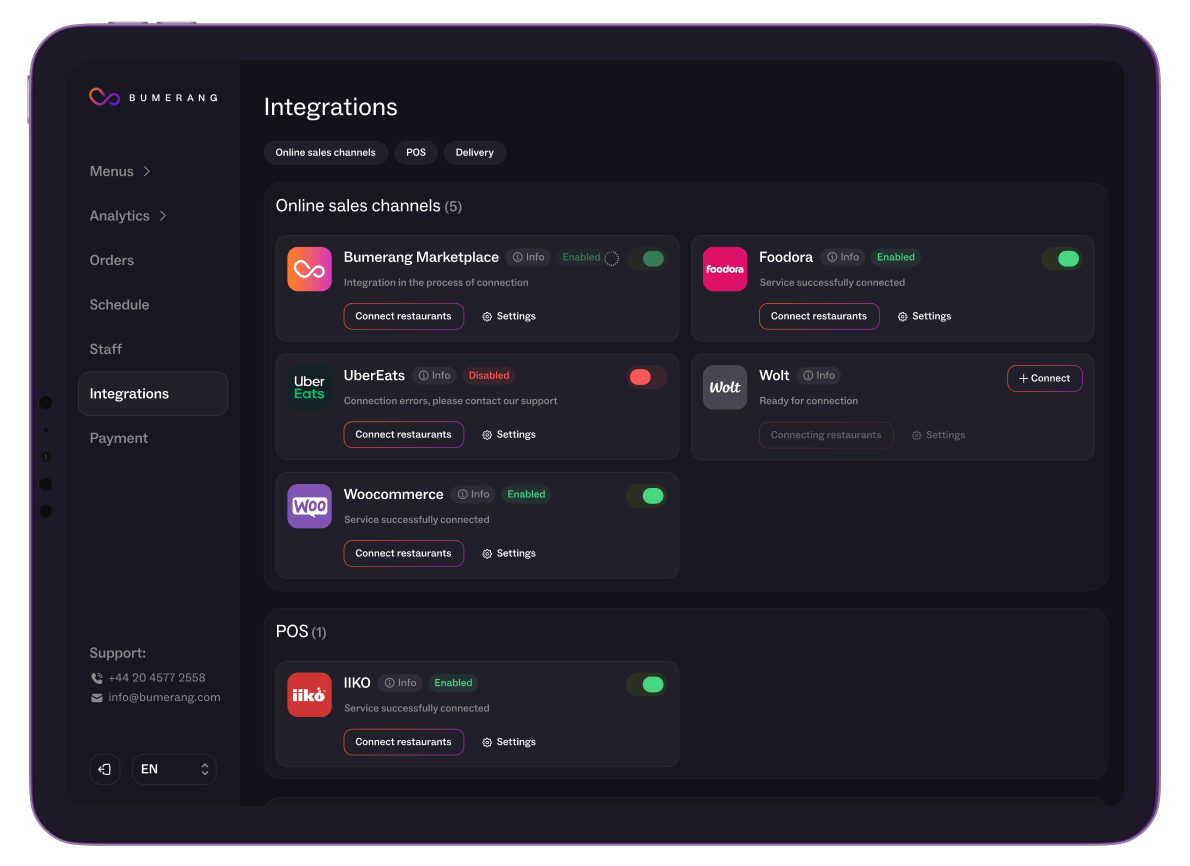This screenshot has height=866, width=1190.
Task: Select the Online sales channels filter tab
Action: pos(326,153)
